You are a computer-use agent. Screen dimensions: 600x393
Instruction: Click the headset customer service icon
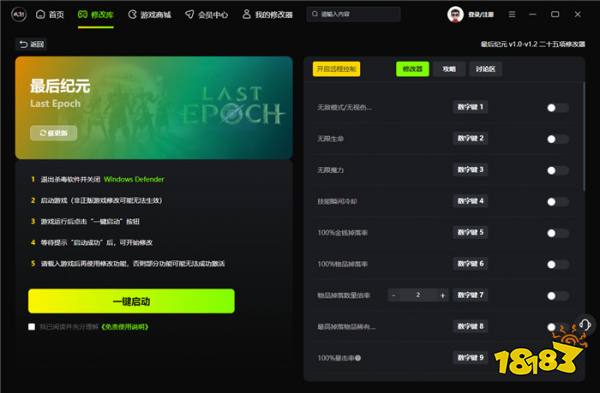[x=585, y=325]
